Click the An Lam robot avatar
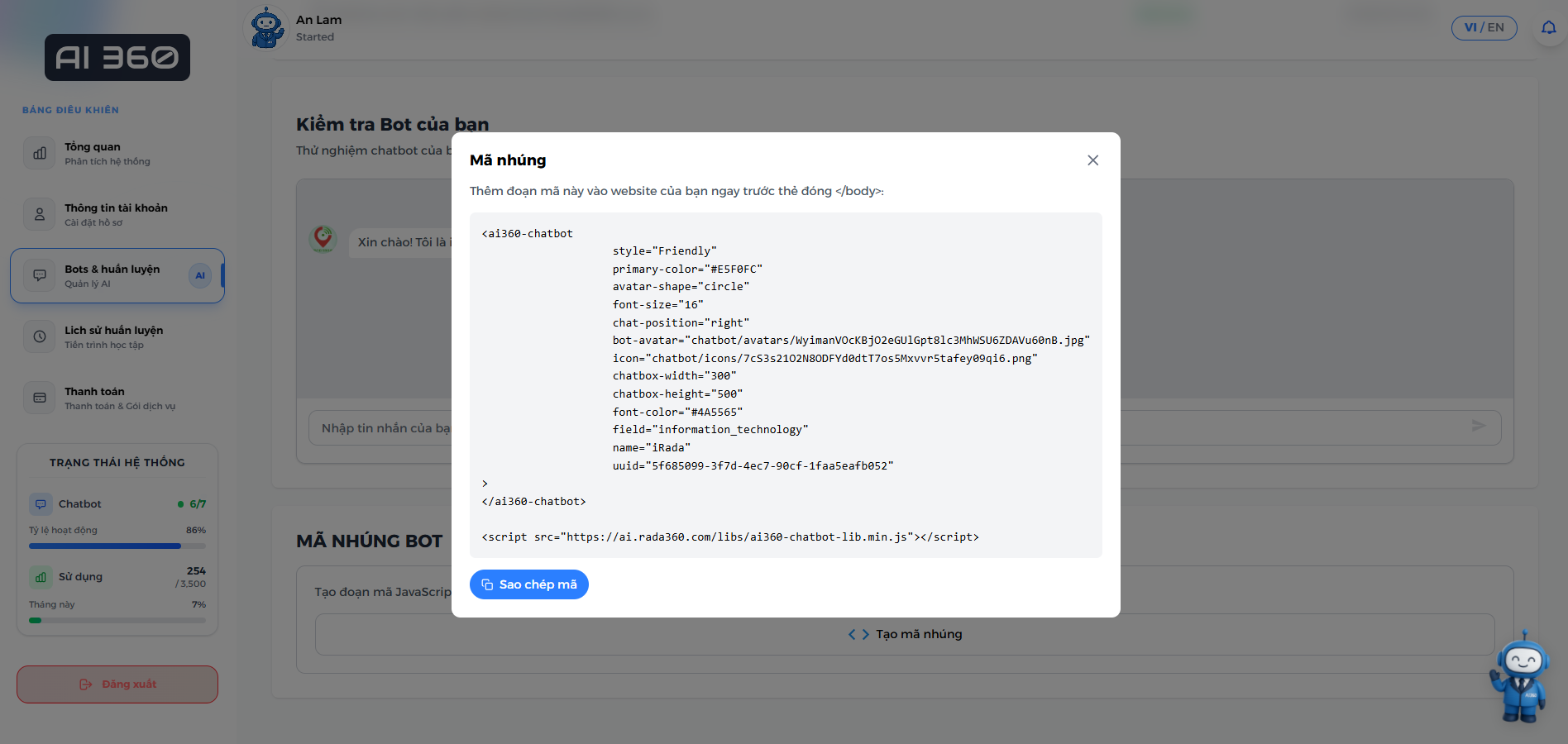1568x744 pixels. (266, 28)
